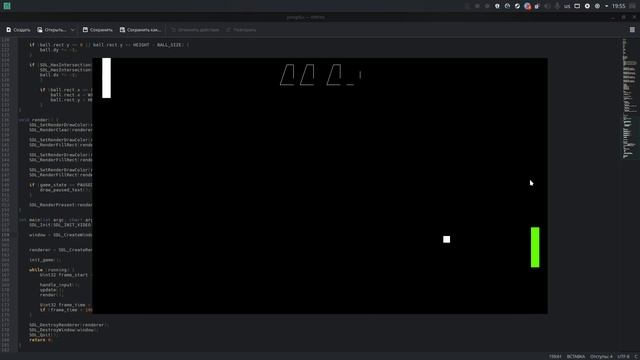Click the dimmed Отменить действие (Undo) button

(x=195, y=30)
